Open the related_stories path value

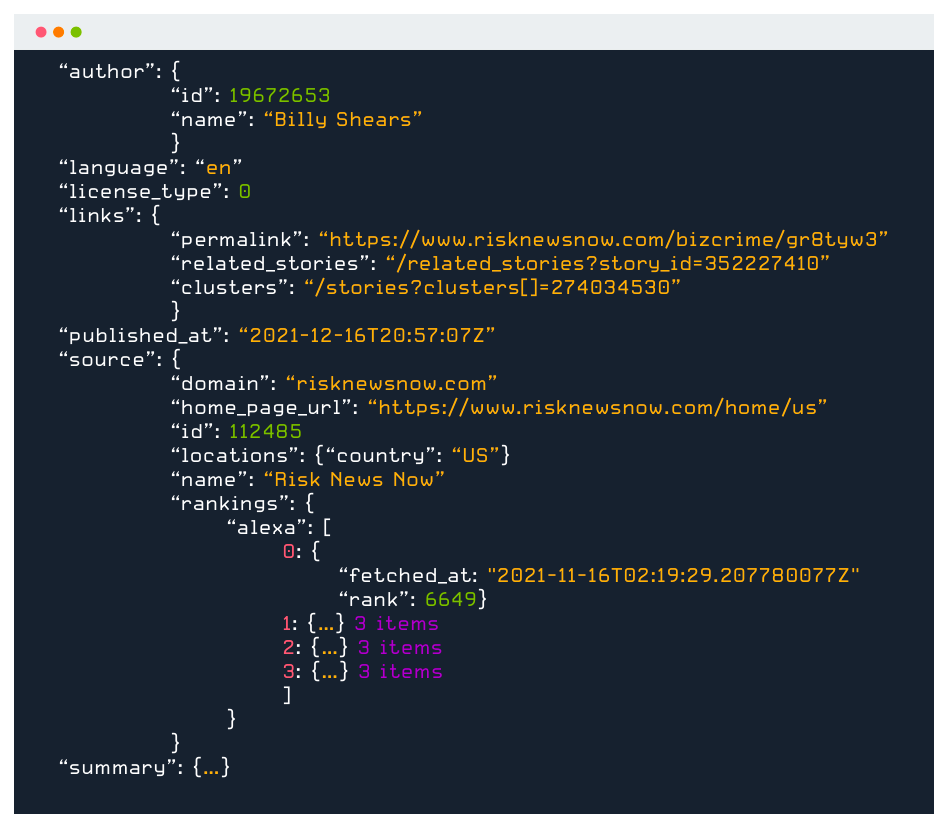608,264
